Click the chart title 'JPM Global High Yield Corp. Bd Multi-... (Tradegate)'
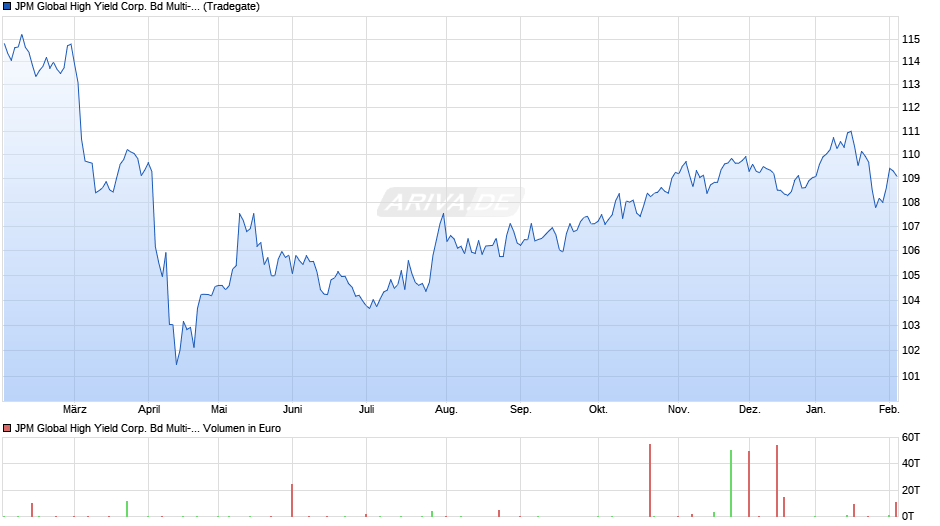940x526 pixels. [x=137, y=7]
